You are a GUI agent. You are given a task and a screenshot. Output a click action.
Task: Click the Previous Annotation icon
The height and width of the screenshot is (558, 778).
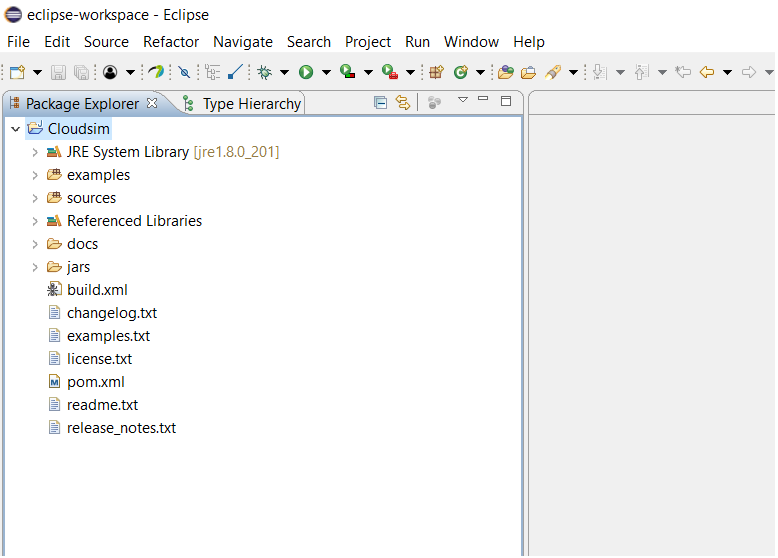tap(642, 72)
